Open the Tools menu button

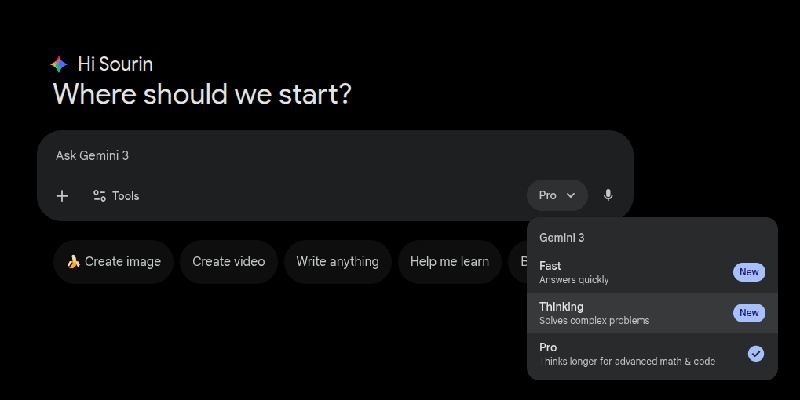click(116, 196)
